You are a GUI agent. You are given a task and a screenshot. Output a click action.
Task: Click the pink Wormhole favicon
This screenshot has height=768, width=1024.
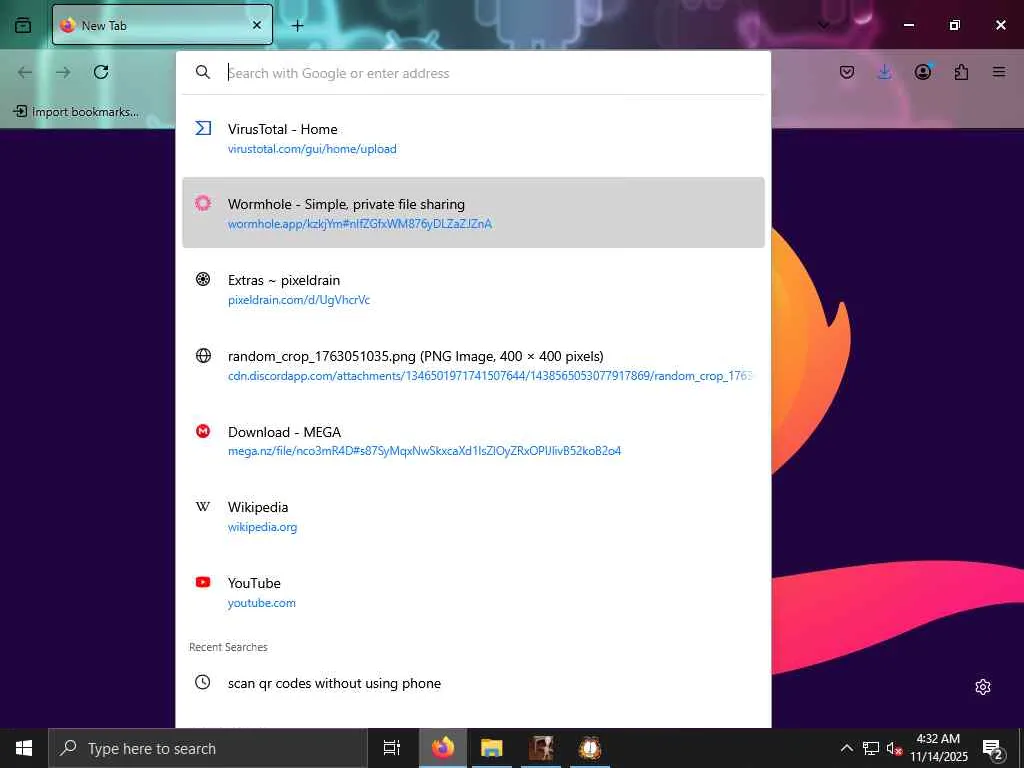click(203, 203)
